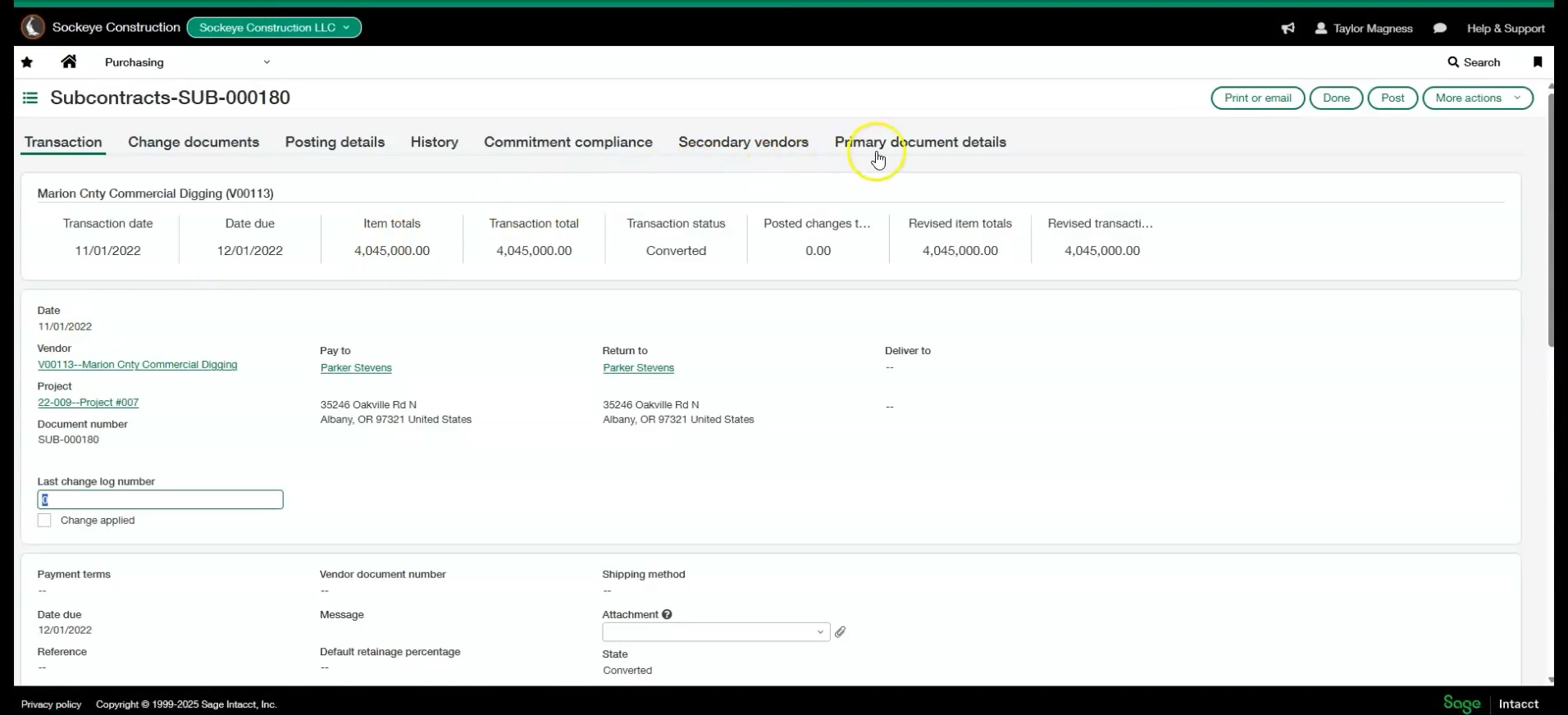Expand the Sockeye Construction LLC entity dropdown
Viewport: 1568px width, 715px height.
pos(274,27)
